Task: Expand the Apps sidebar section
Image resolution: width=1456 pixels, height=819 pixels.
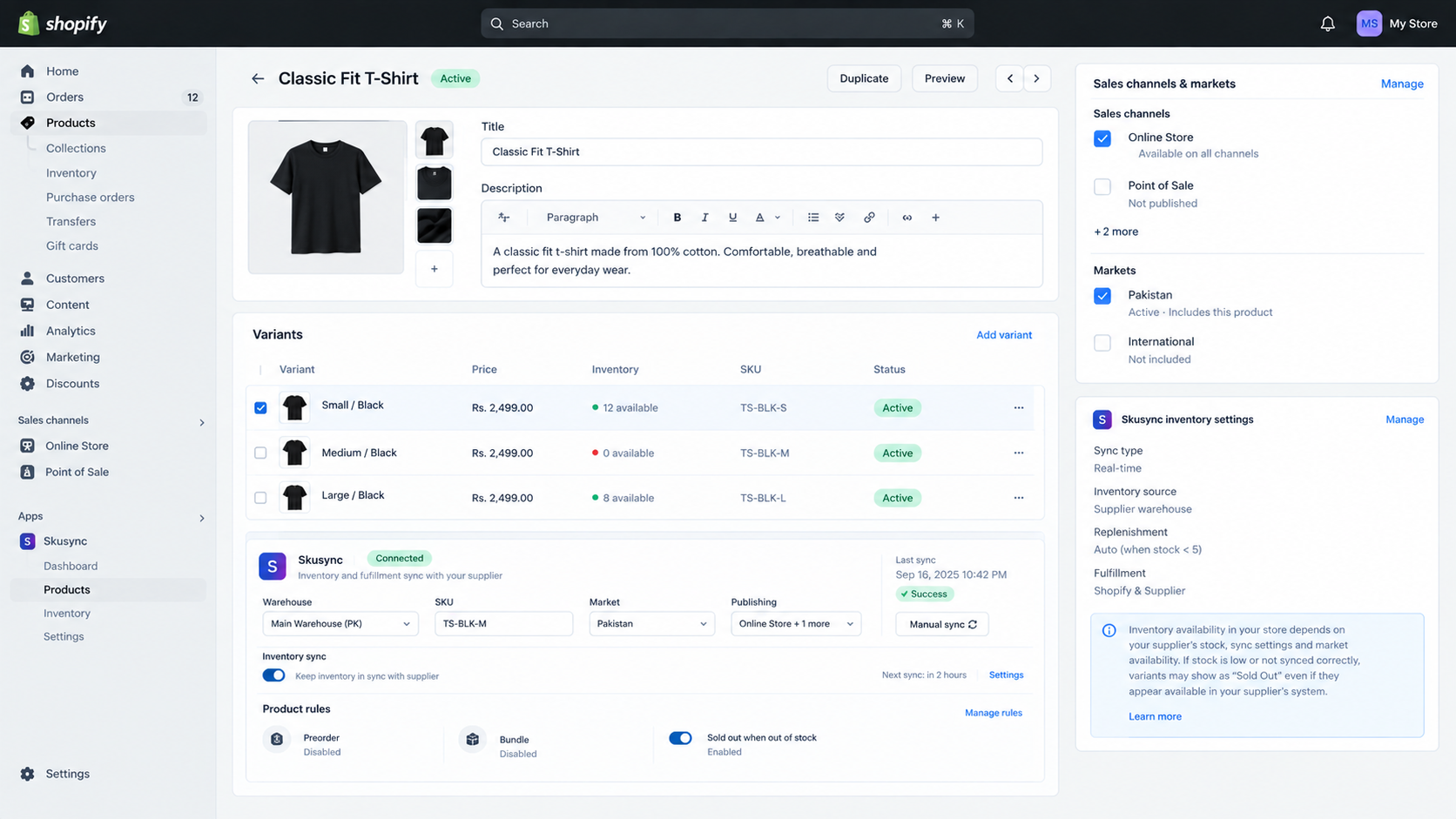Action: (x=202, y=518)
